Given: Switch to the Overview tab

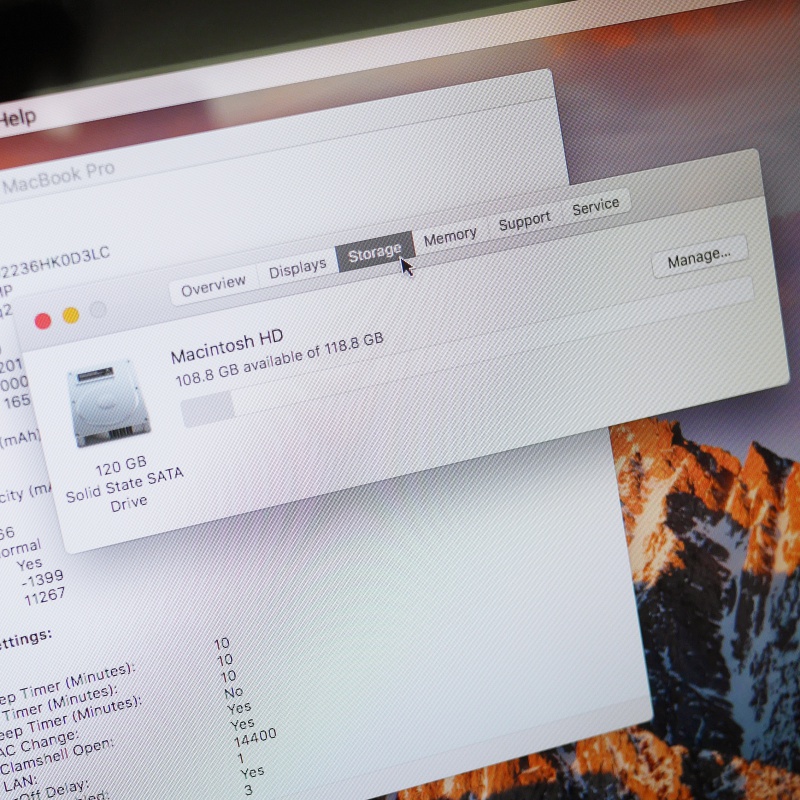Looking at the screenshot, I should (x=213, y=286).
